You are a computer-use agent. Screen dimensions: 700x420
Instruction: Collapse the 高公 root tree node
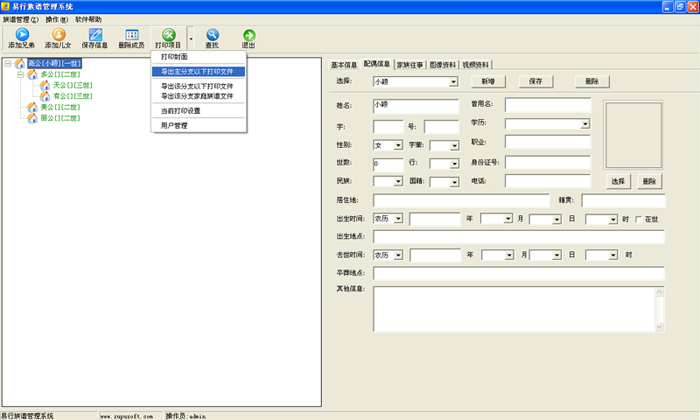(8, 64)
